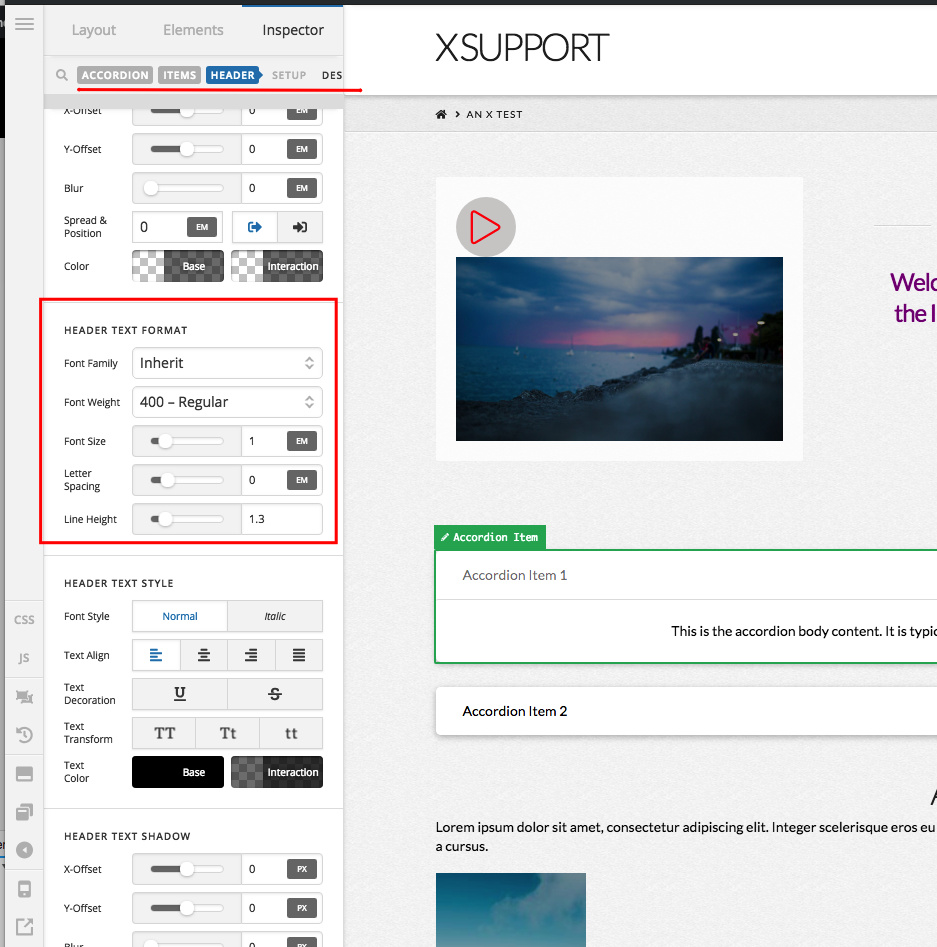Click the ACCORDION breadcrumb button
The width and height of the screenshot is (937, 947).
pyautogui.click(x=115, y=75)
